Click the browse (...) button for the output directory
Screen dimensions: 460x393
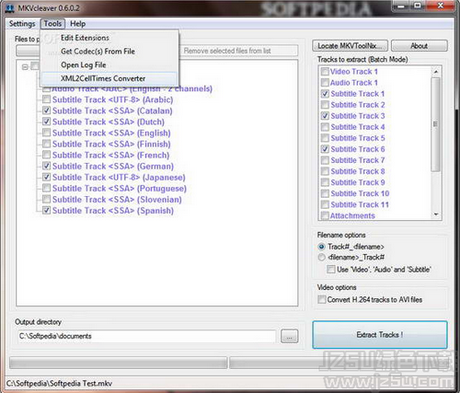pos(289,336)
